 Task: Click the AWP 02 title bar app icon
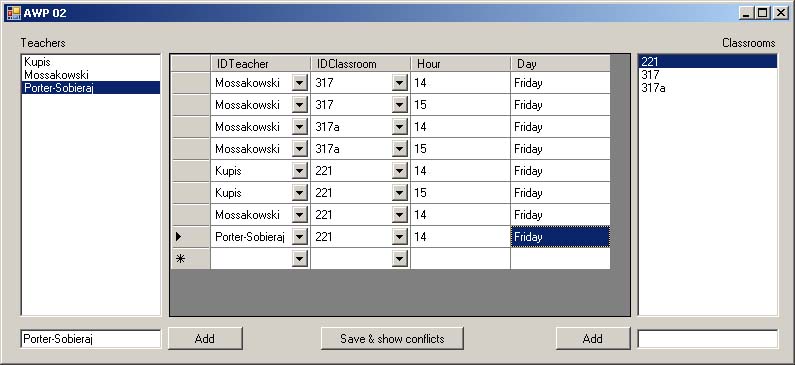click(x=13, y=13)
